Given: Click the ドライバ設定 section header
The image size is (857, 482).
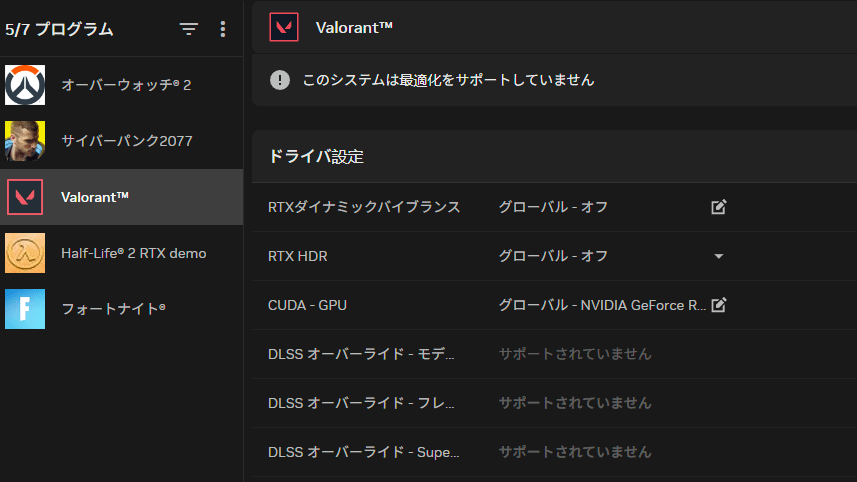Looking at the screenshot, I should (x=316, y=157).
